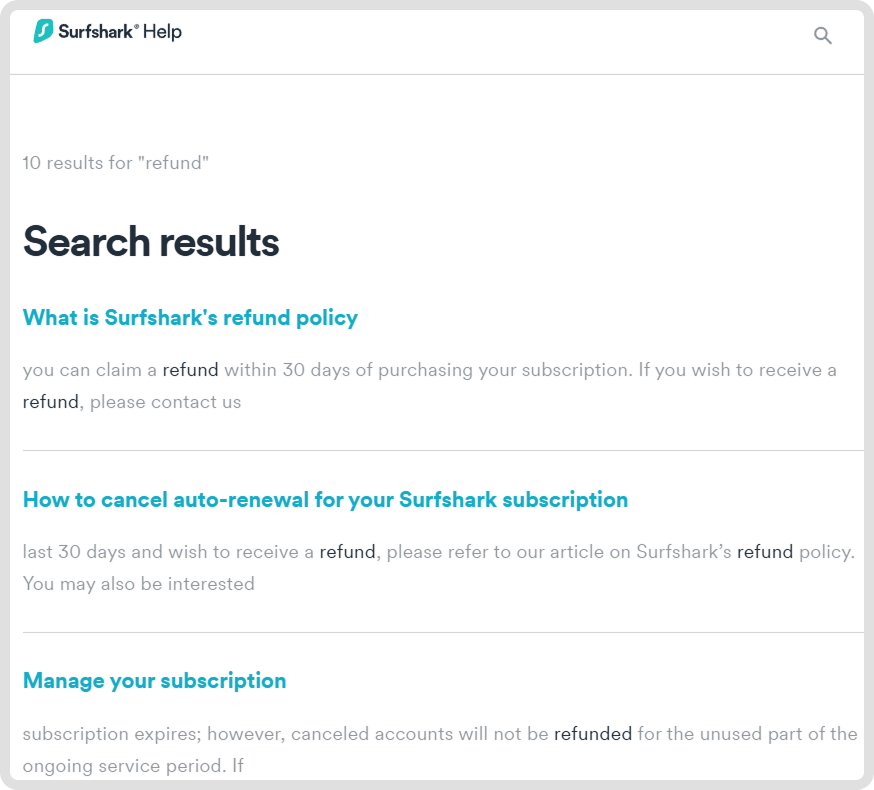Open the cancel auto-renewal article link
This screenshot has height=790, width=874.
[325, 500]
